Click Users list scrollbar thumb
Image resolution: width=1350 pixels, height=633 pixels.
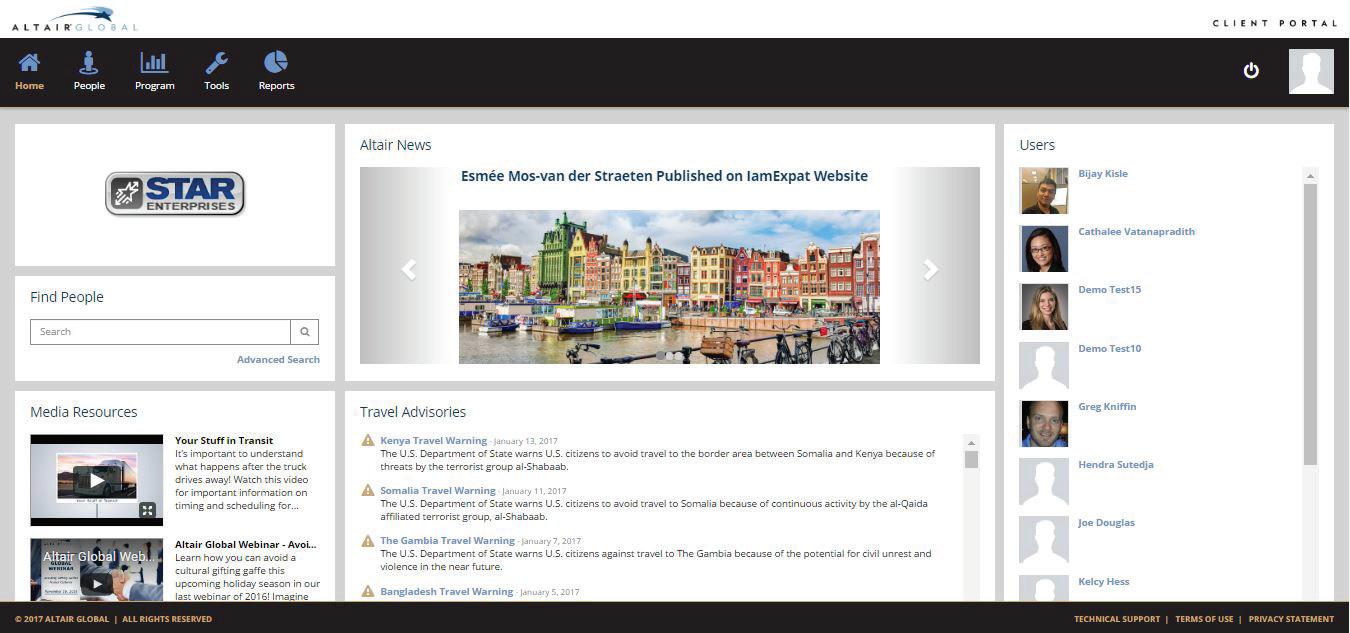tap(1310, 325)
